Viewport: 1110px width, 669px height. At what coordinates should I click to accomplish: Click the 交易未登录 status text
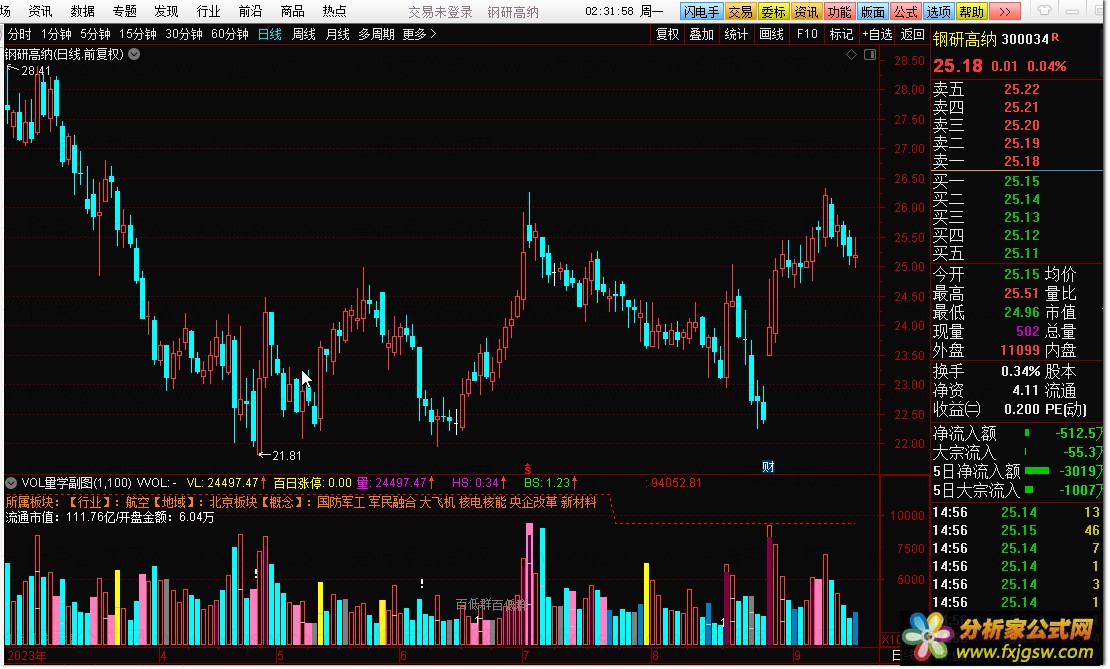pyautogui.click(x=440, y=12)
